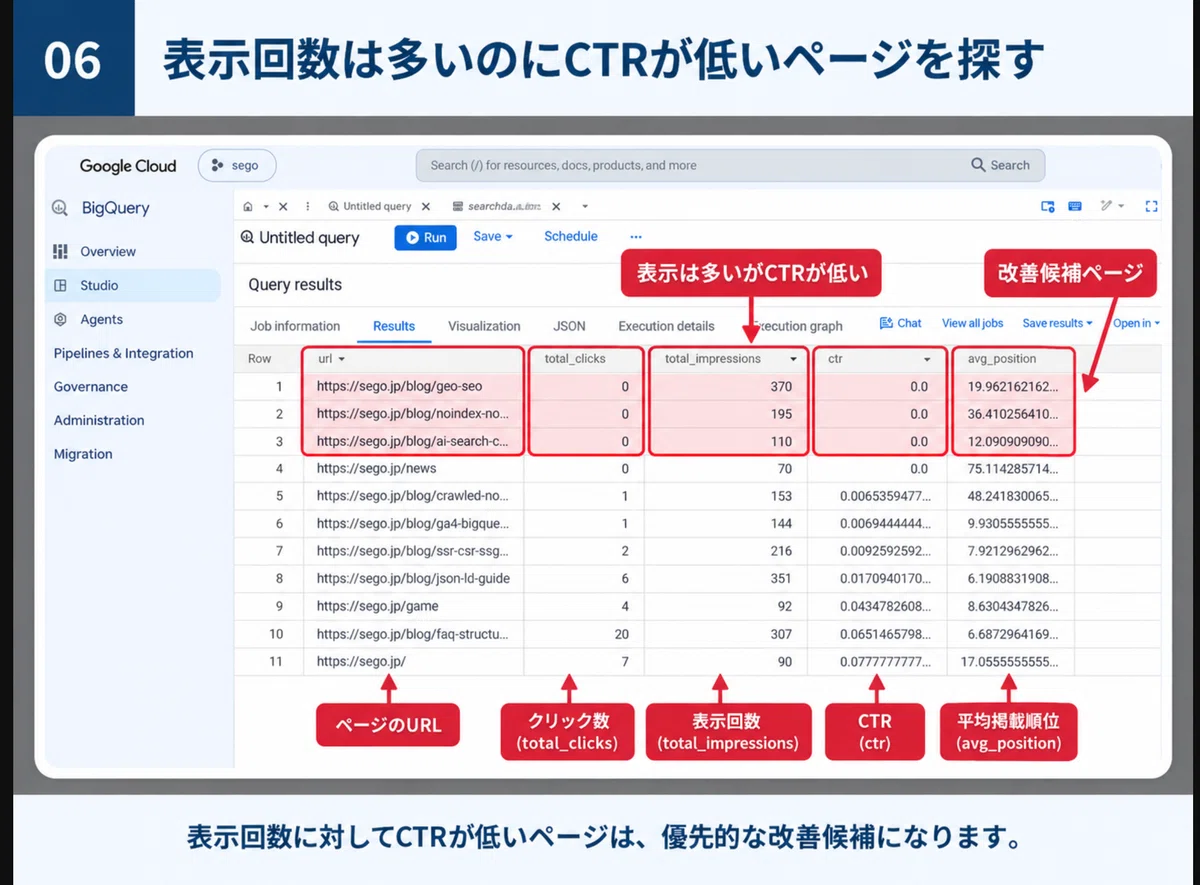This screenshot has width=1200, height=885.
Task: Select the Studio sidebar icon
Action: tap(61, 285)
